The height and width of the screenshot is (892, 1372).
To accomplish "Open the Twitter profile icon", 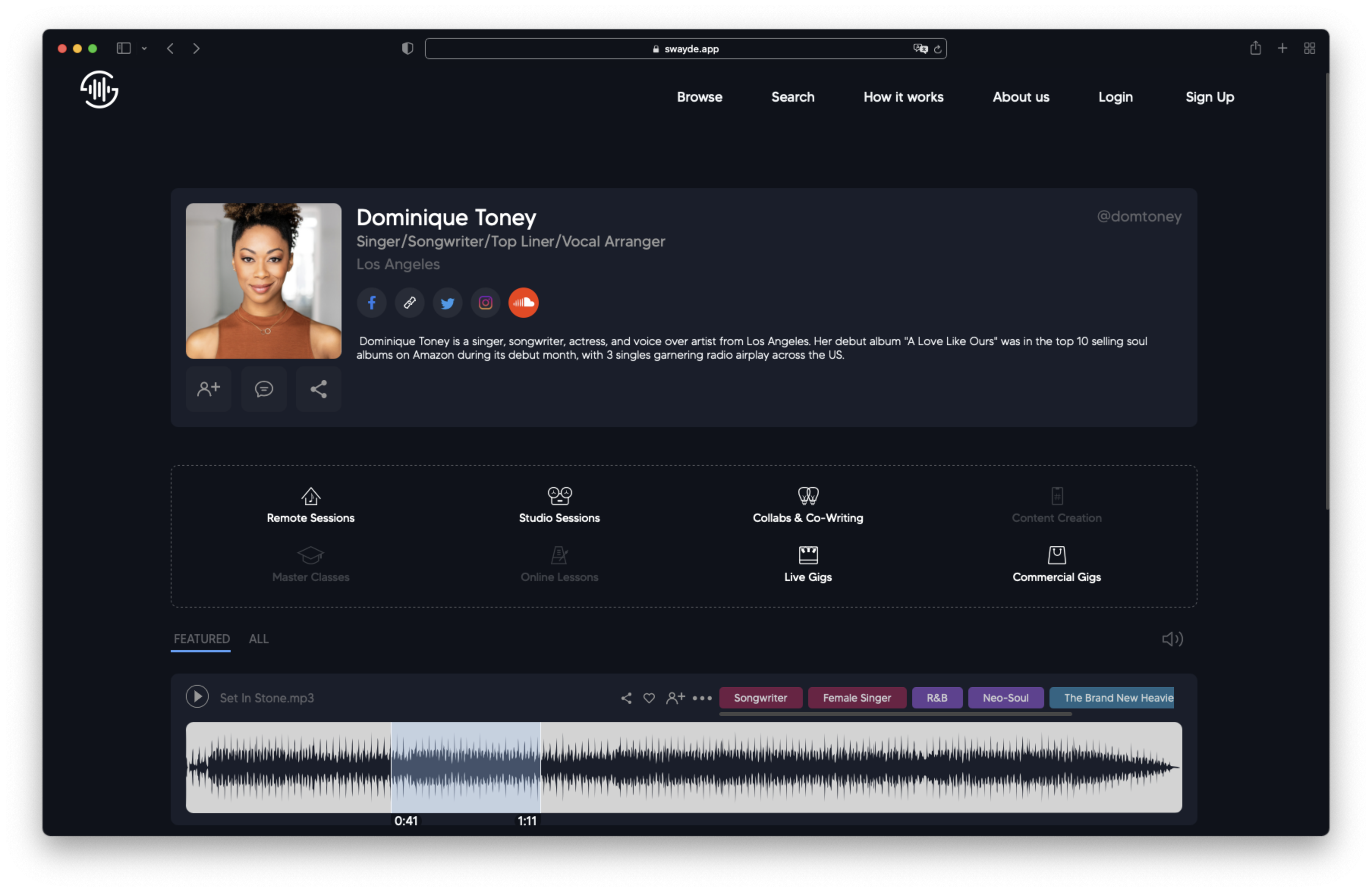I will [x=447, y=303].
